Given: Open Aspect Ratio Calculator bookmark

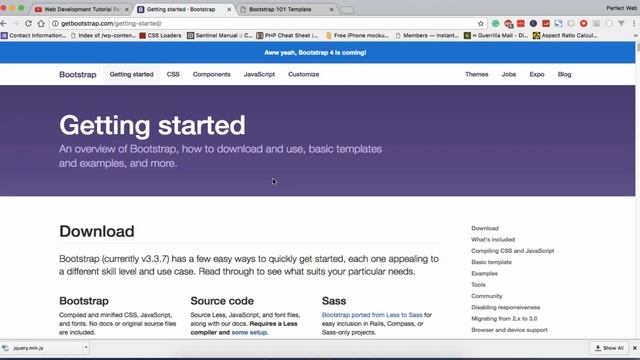Looking at the screenshot, I should tap(565, 36).
